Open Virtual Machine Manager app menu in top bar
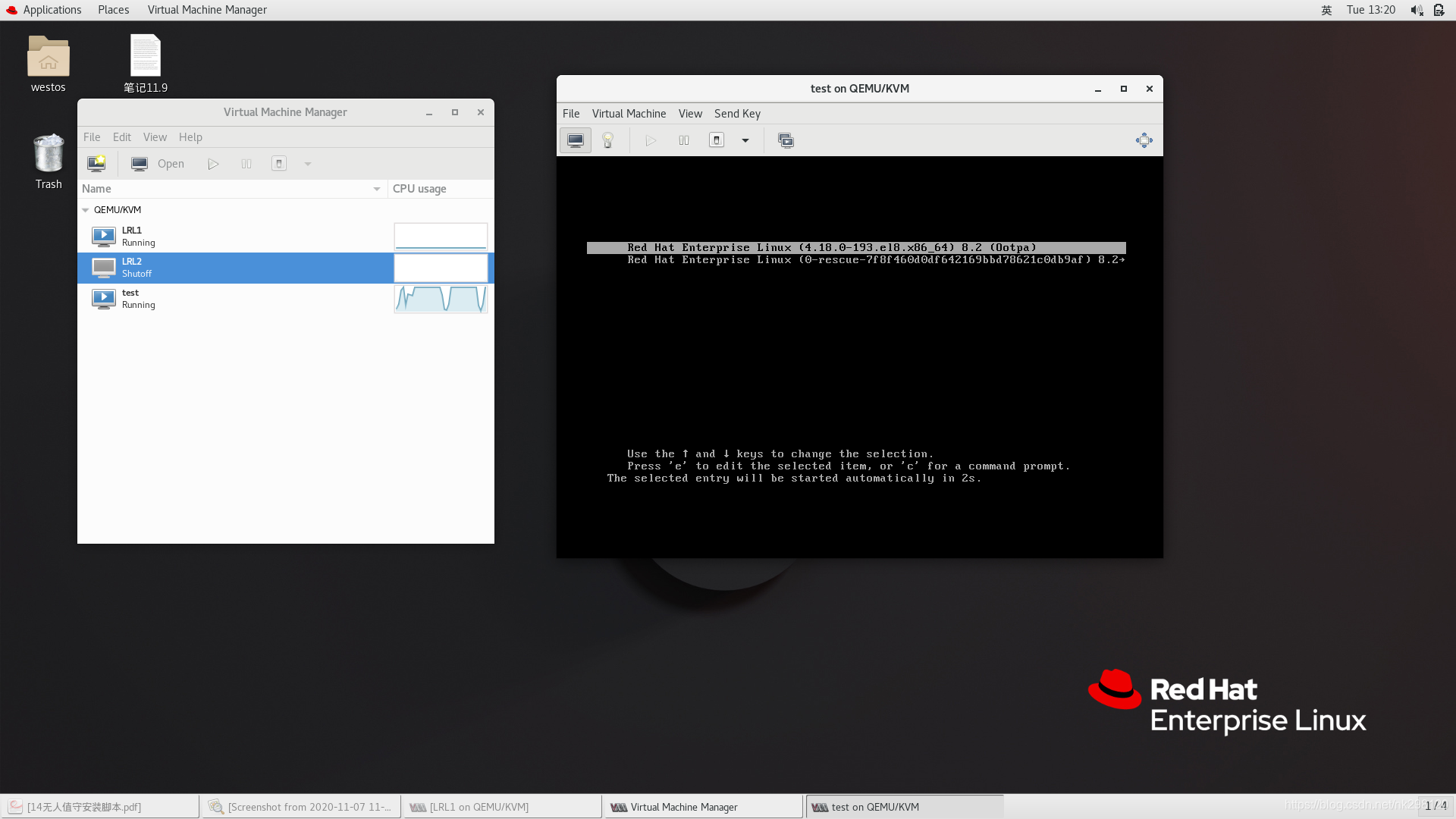This screenshot has width=1456, height=819. pos(207,10)
